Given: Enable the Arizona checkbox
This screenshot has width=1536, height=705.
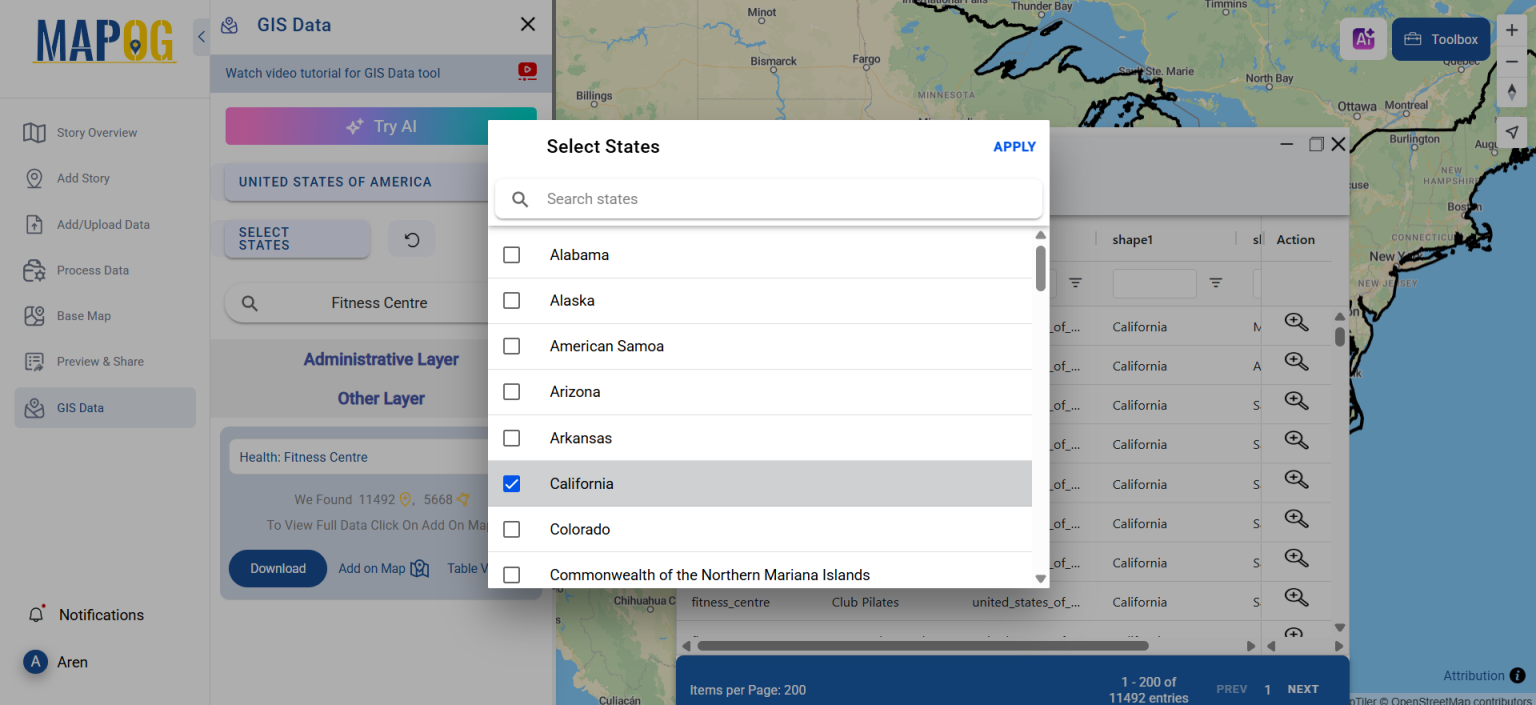Looking at the screenshot, I should [x=511, y=391].
